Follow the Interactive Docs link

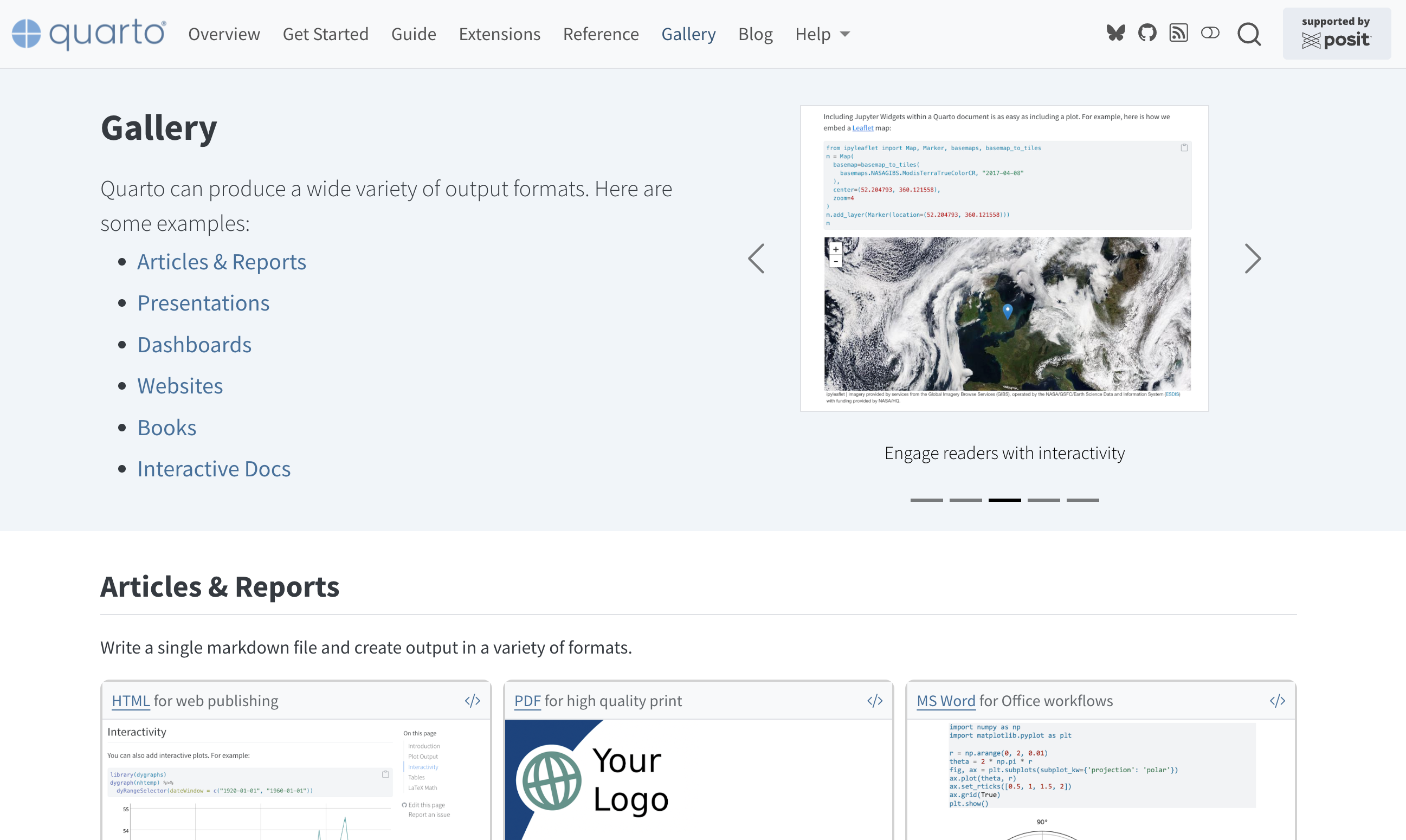pyautogui.click(x=214, y=469)
